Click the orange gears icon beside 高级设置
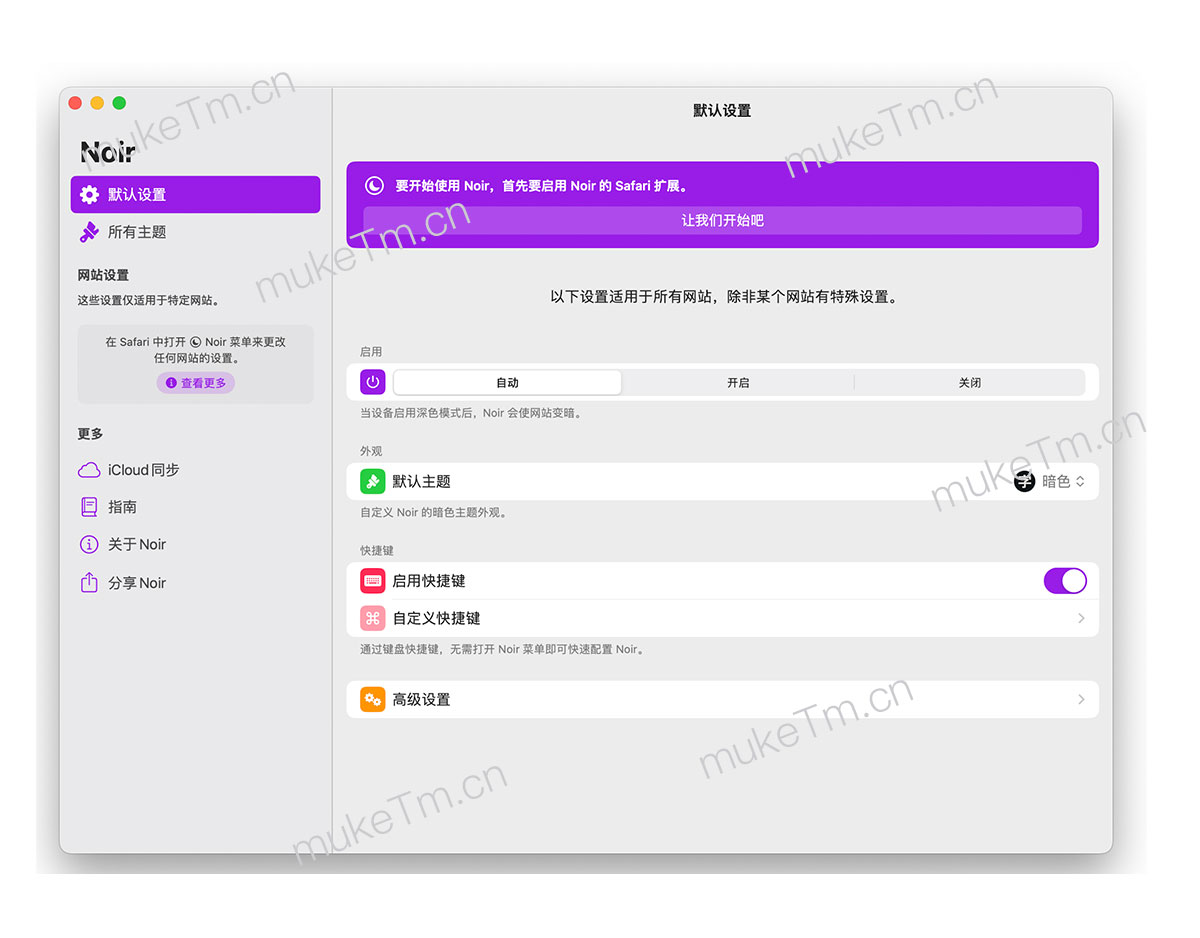This screenshot has width=1200, height=938. 373,699
